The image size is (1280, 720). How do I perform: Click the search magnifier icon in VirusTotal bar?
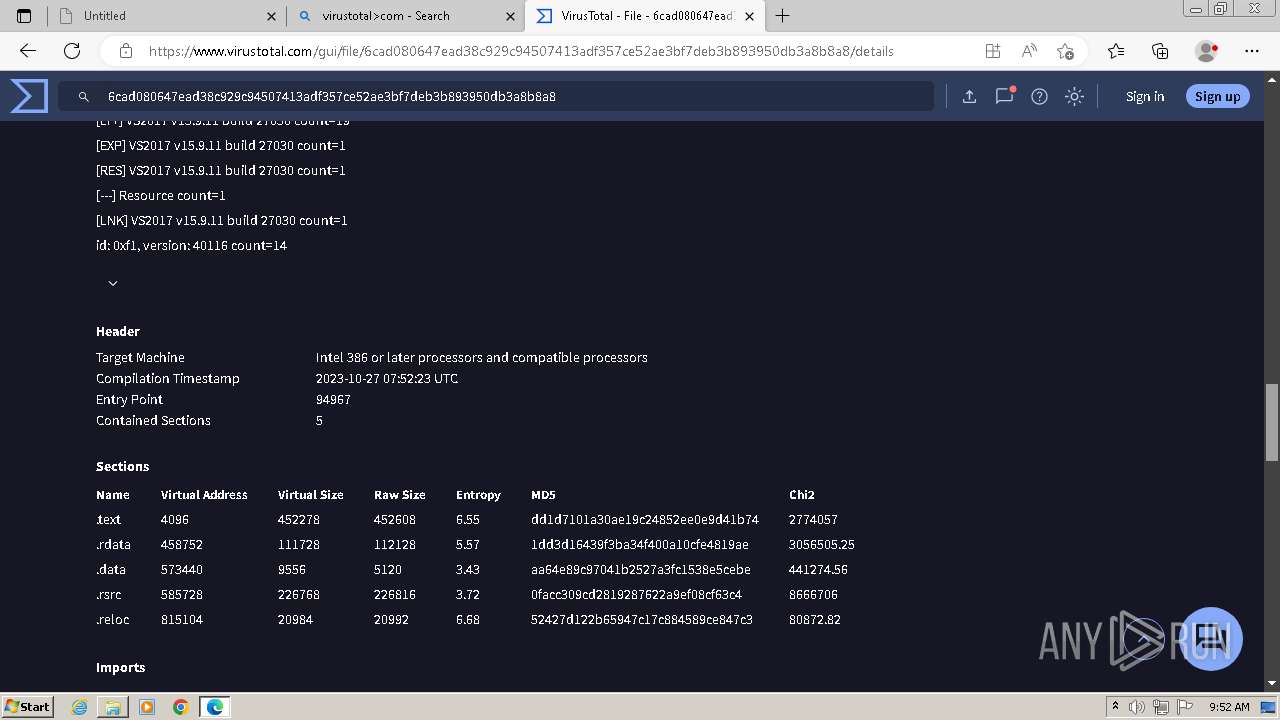point(84,97)
